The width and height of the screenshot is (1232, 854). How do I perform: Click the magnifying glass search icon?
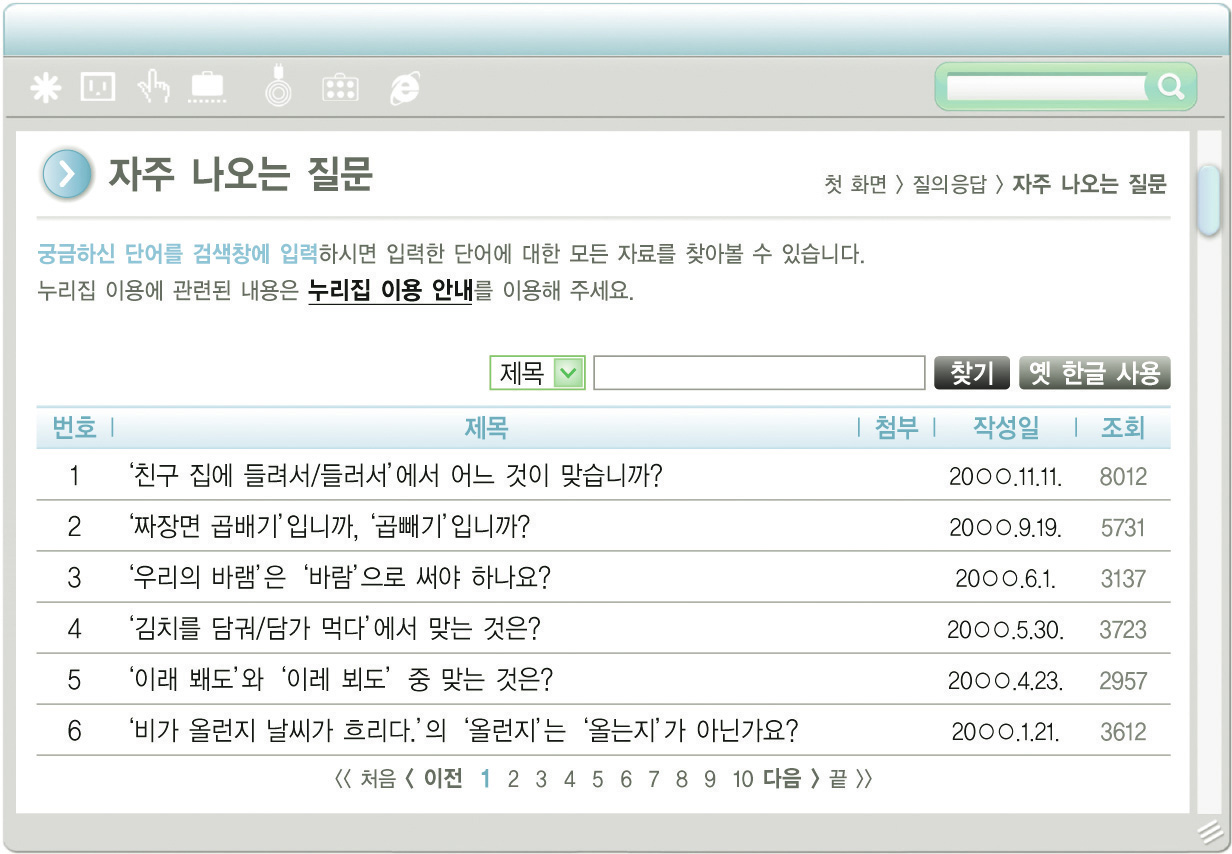[1169, 87]
